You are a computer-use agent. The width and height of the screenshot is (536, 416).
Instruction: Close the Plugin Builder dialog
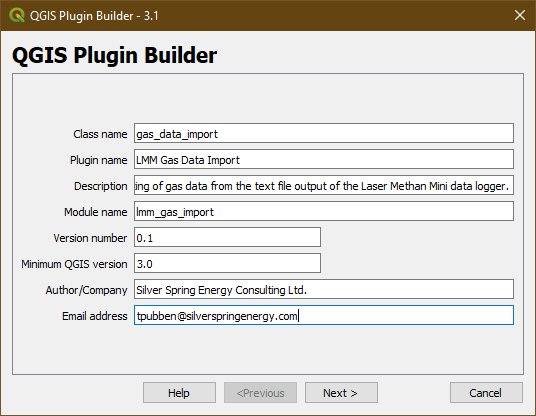click(520, 15)
